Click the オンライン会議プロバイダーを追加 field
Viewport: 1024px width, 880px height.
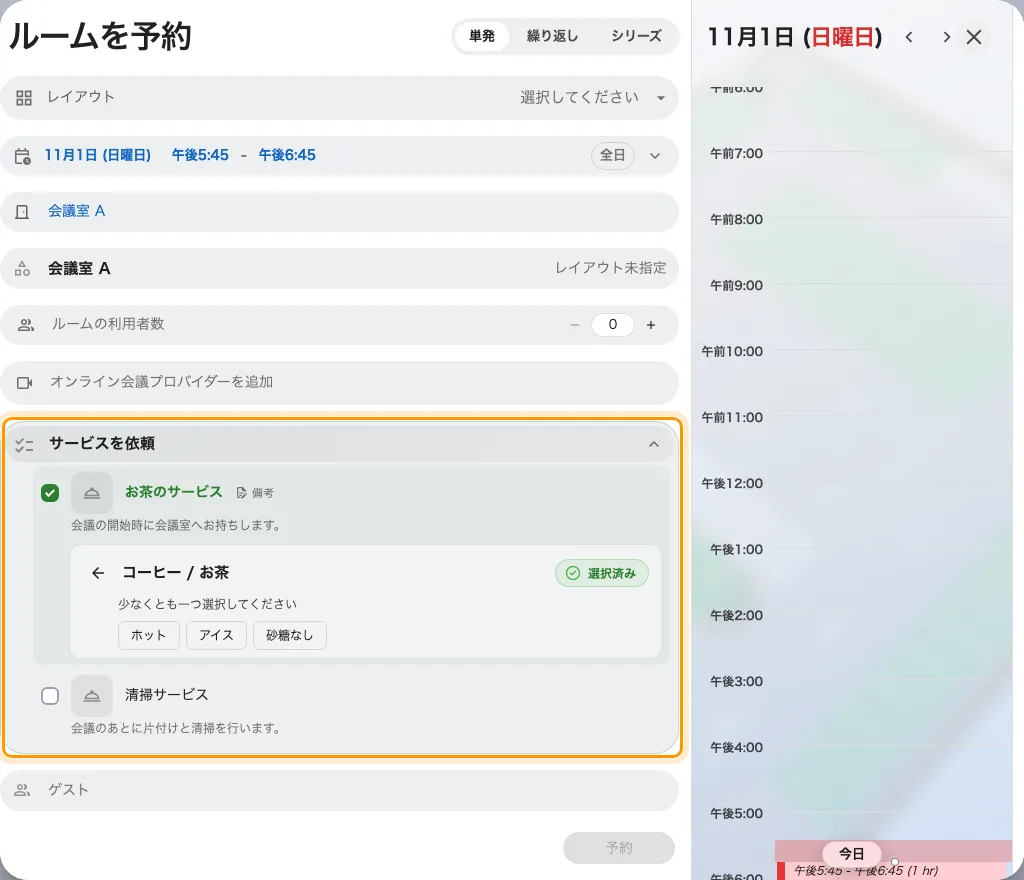[x=340, y=383]
